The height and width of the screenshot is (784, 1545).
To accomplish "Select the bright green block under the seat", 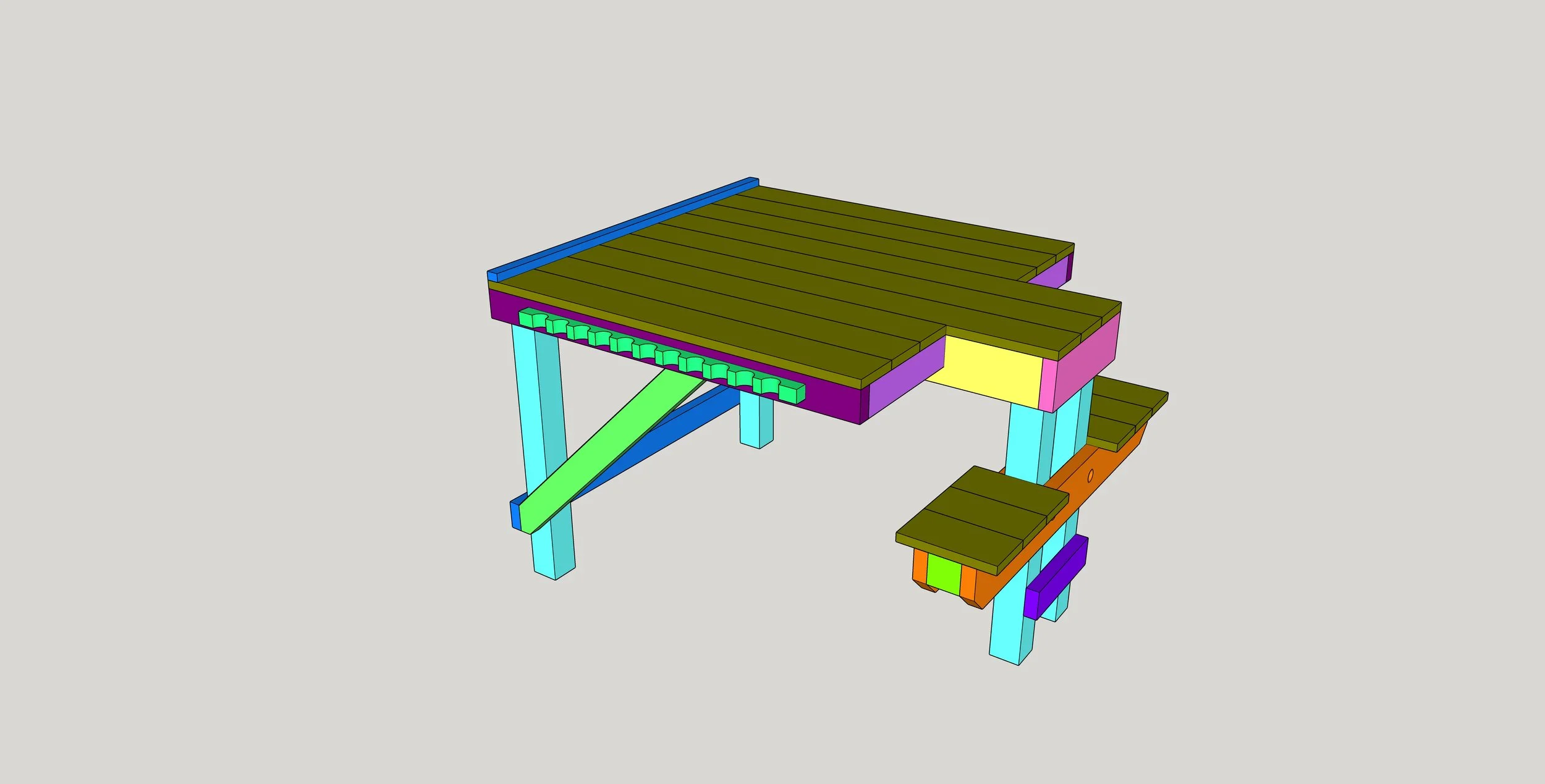I will pos(943,574).
